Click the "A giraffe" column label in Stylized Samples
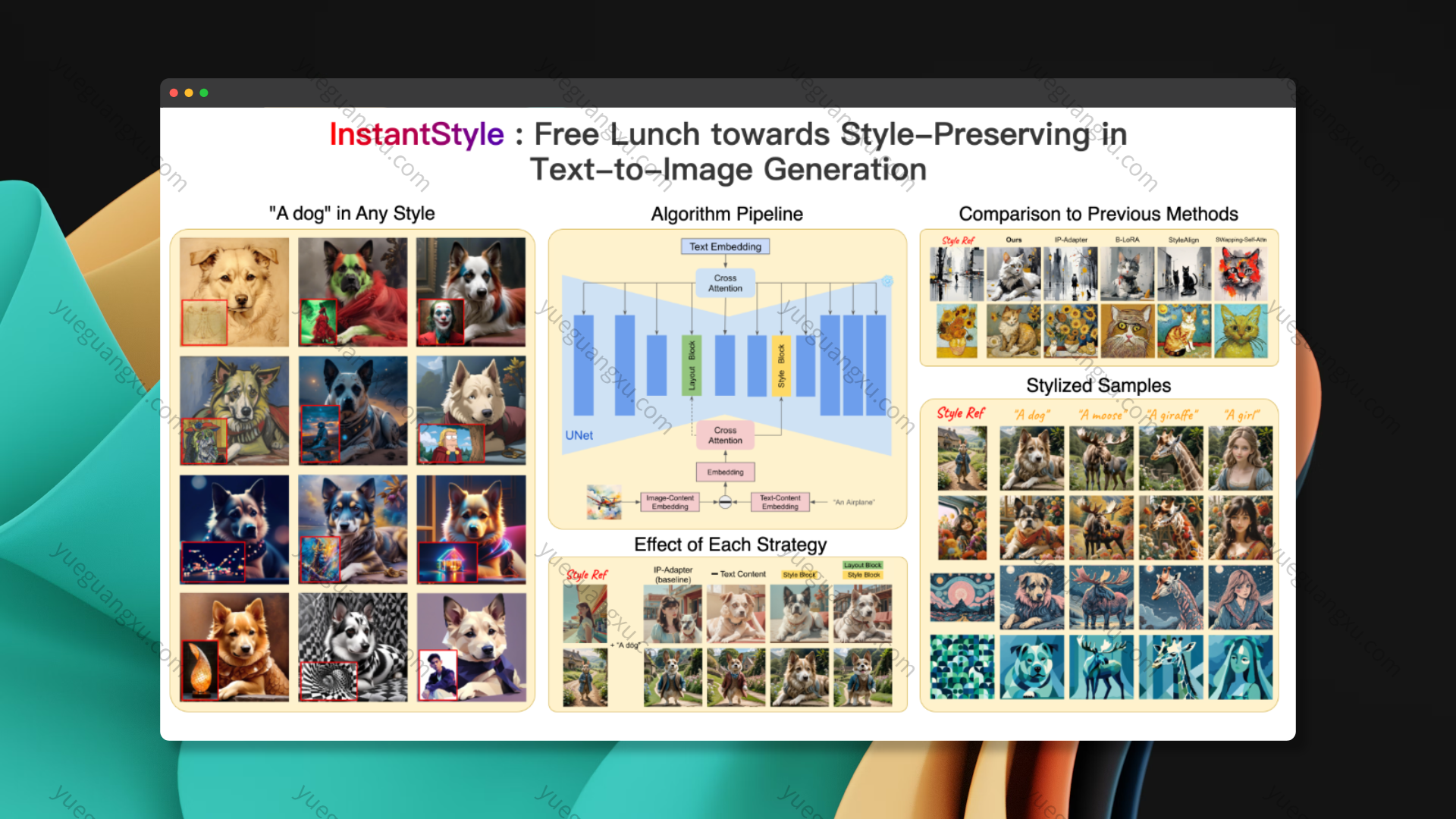Screen dimensions: 1456x819 pyautogui.click(x=1171, y=414)
